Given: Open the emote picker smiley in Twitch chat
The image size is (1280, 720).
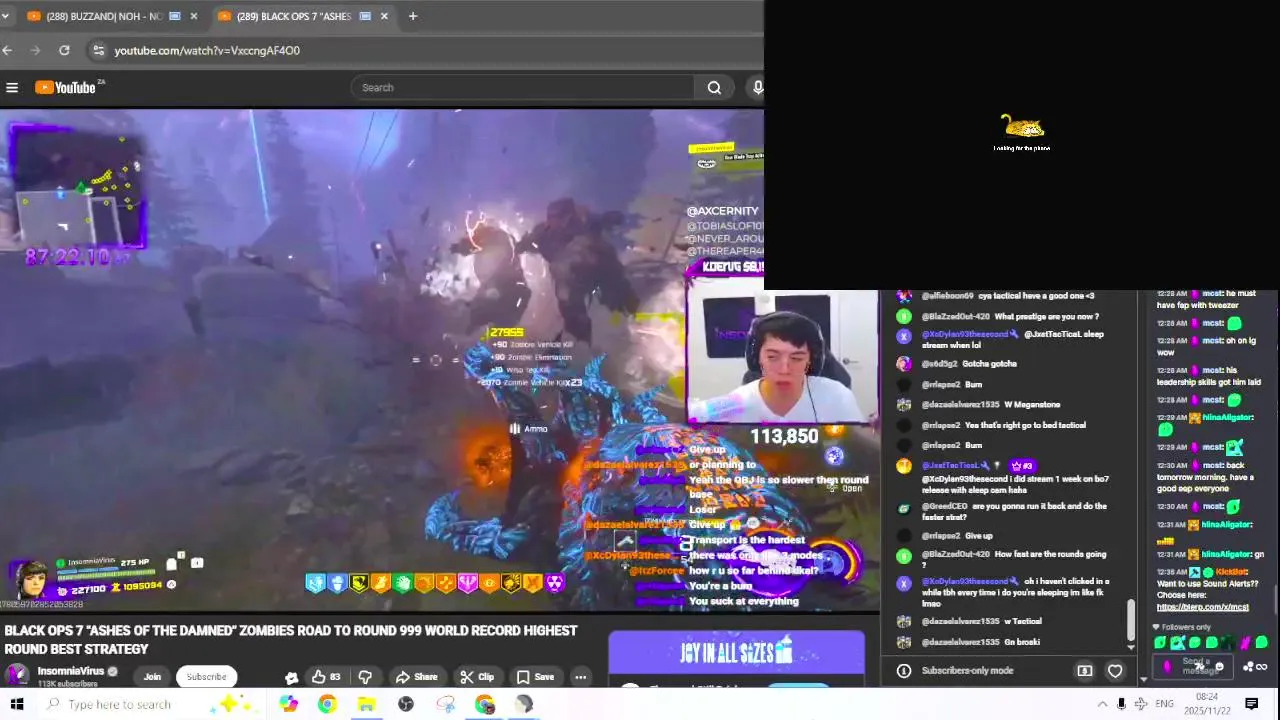Looking at the screenshot, I should (x=1218, y=667).
